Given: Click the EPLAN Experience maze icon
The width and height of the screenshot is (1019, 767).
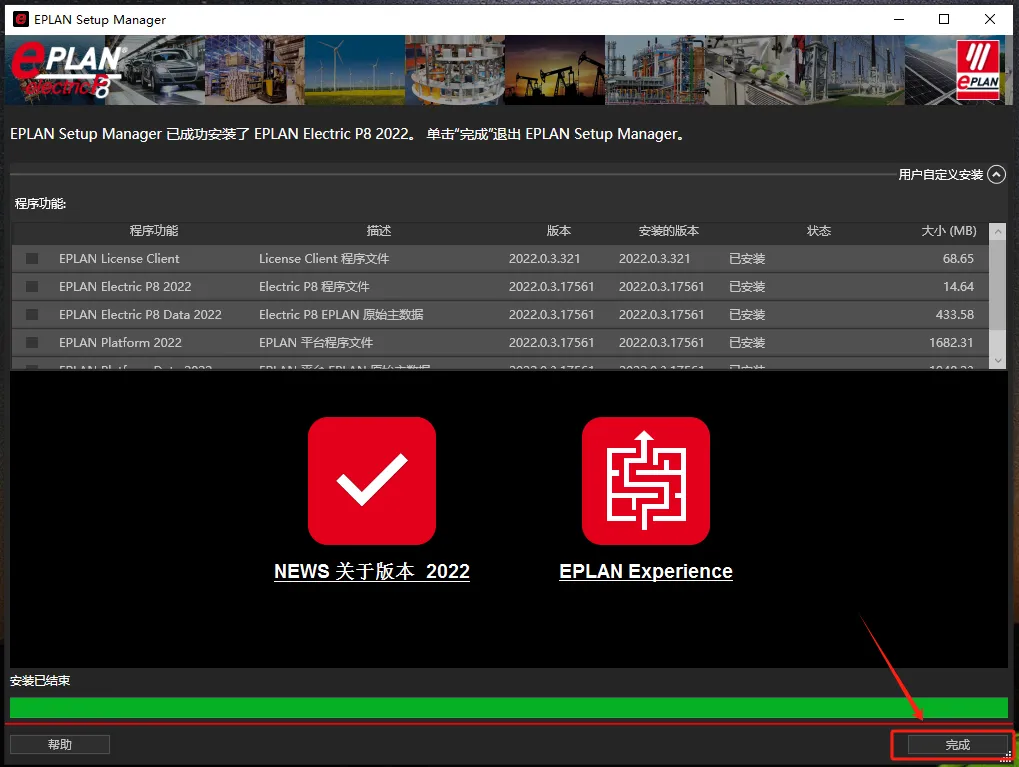Looking at the screenshot, I should [x=645, y=480].
